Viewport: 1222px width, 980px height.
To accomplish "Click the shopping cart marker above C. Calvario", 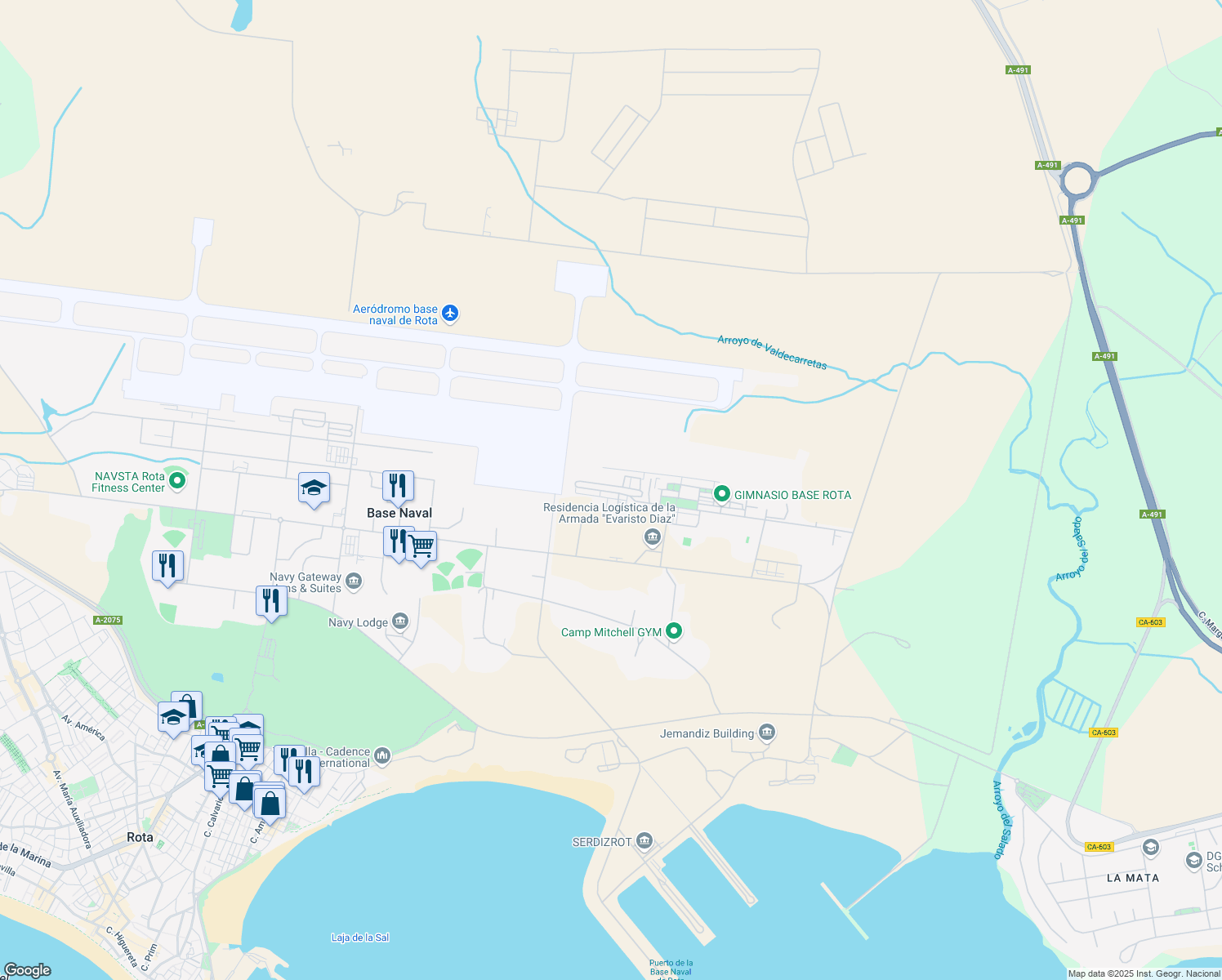I will coord(220,777).
